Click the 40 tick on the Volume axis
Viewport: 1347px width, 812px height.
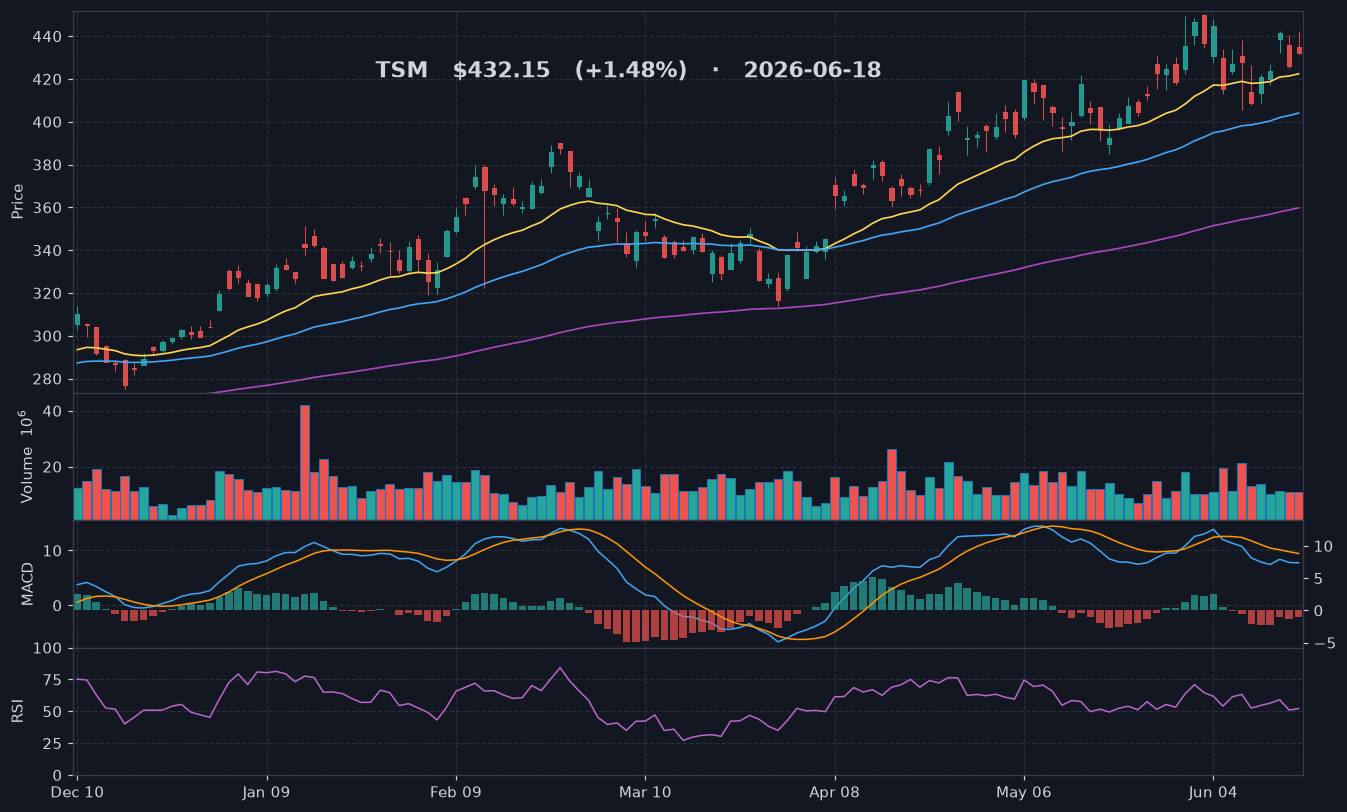[54, 412]
